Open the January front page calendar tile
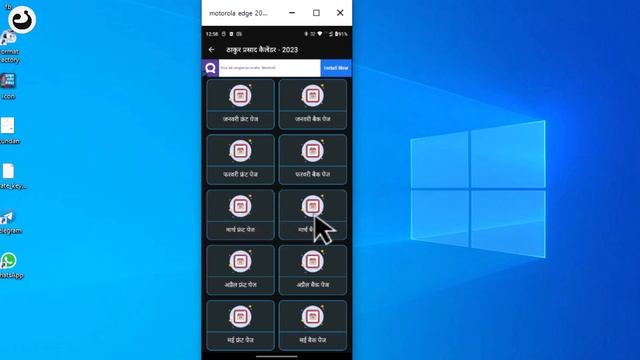 coord(240,104)
